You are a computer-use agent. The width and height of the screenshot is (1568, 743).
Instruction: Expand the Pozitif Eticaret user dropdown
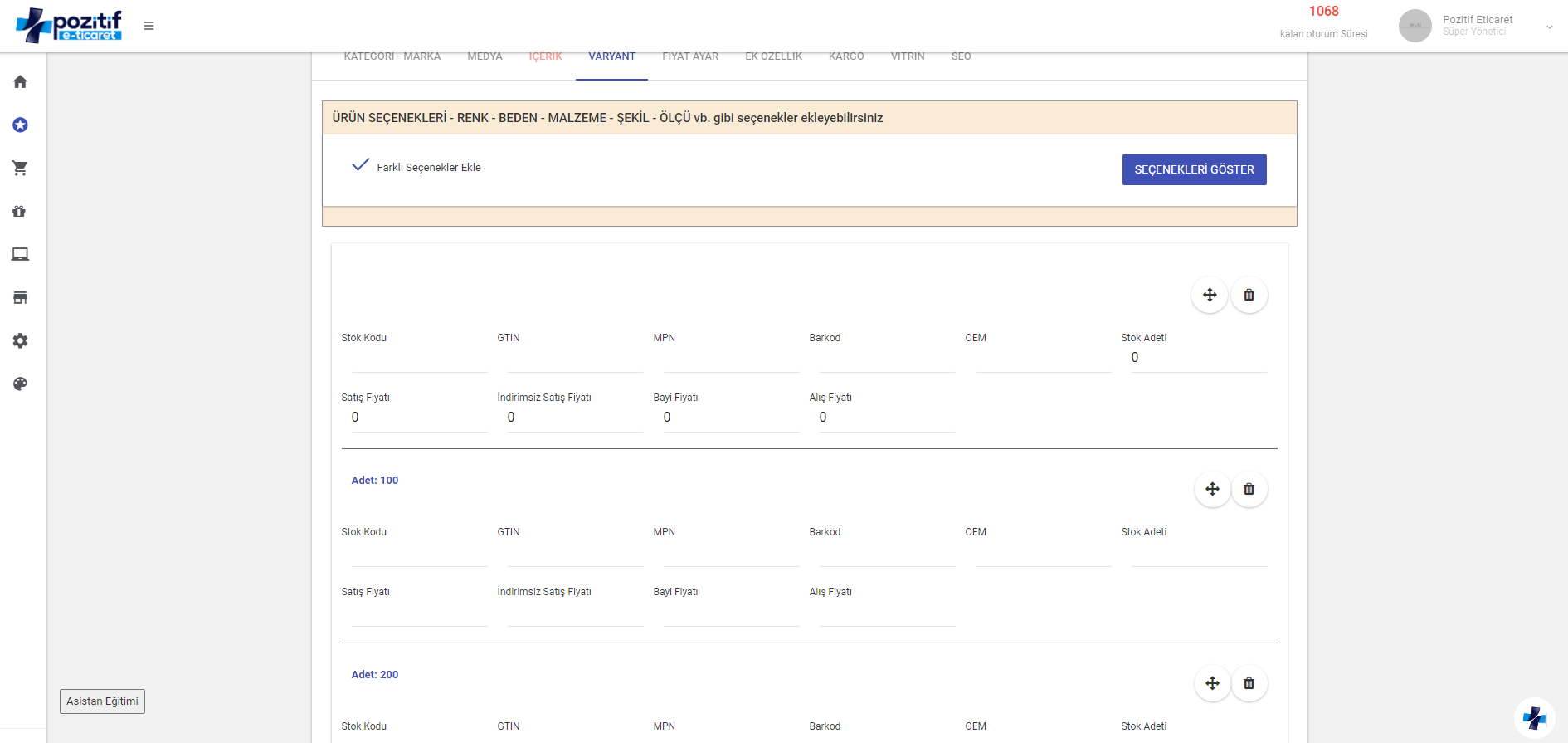tap(1549, 27)
